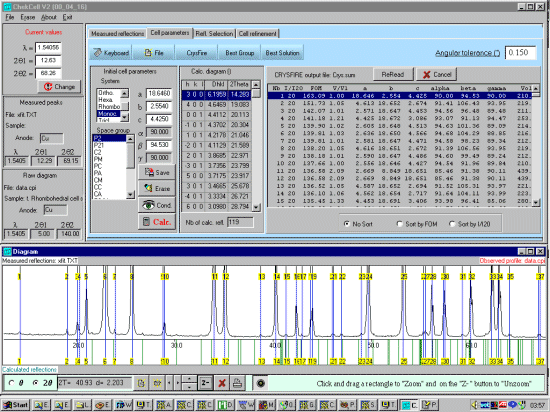This screenshot has height=412, width=550.
Task: Click the Erase button under cell parameters
Action: (x=156, y=188)
